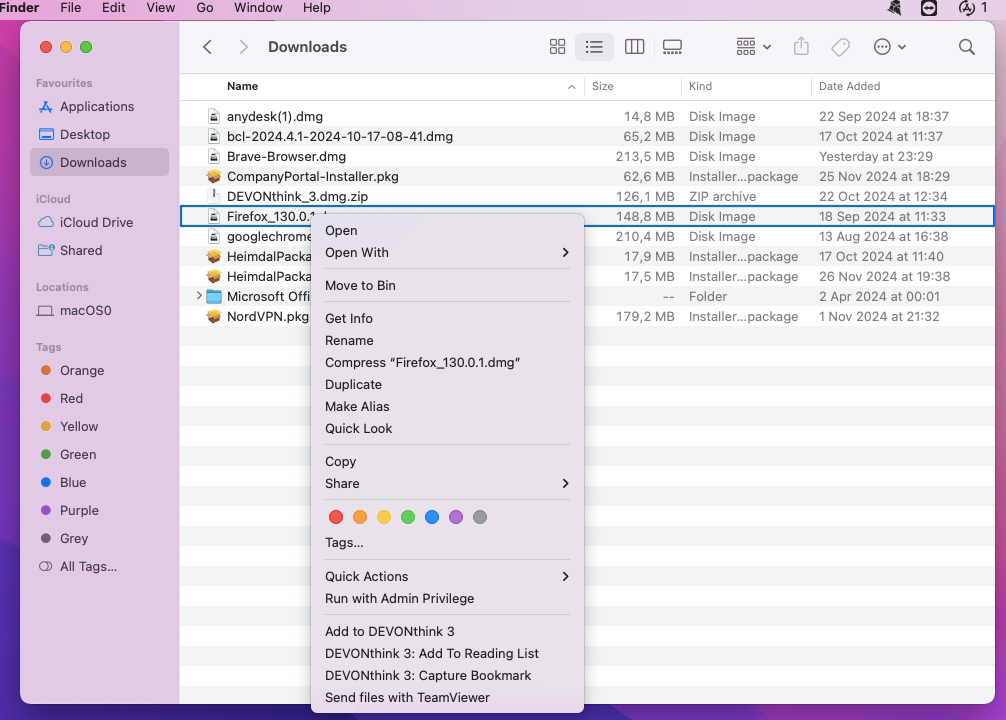Apply blue tag swatch in context menu
Image resolution: width=1006 pixels, height=720 pixels.
(x=432, y=517)
